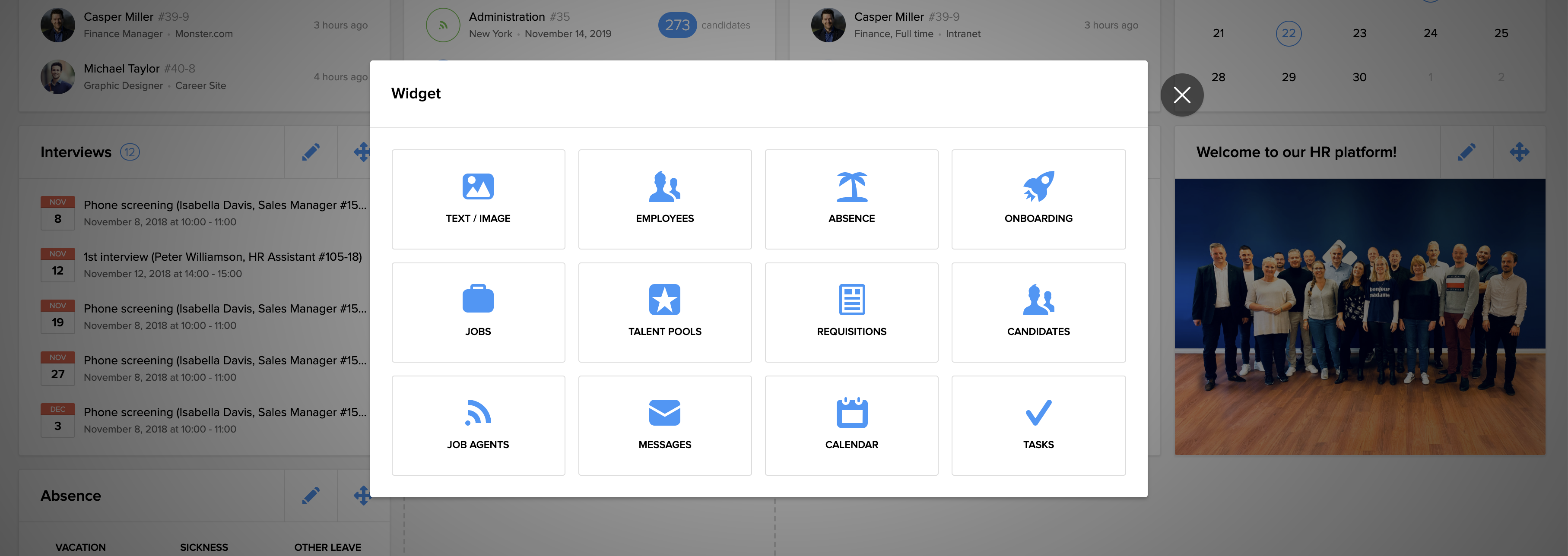Add the Absence palm tree widget

pyautogui.click(x=851, y=199)
